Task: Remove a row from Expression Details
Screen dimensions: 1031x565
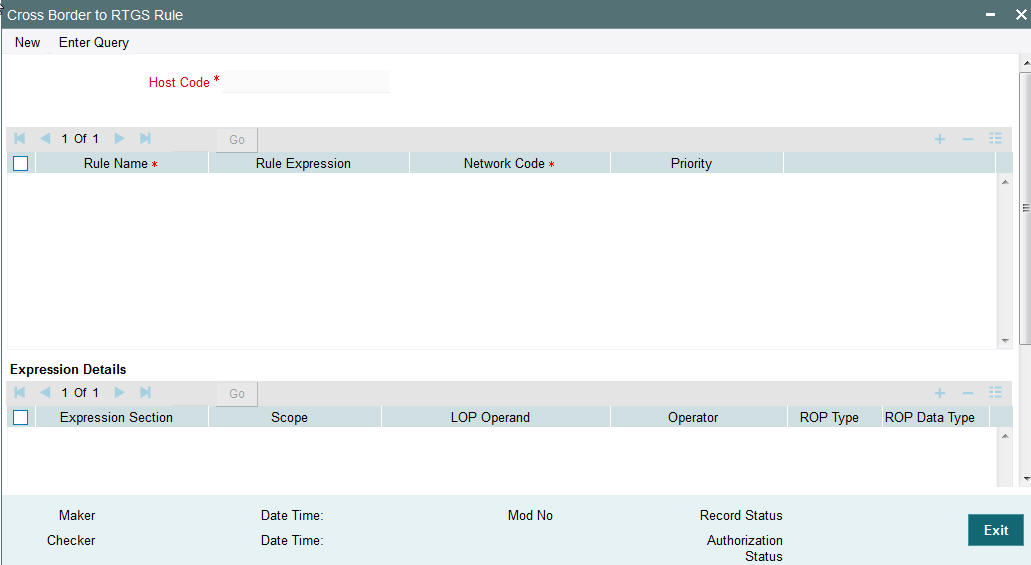Action: pos(967,393)
